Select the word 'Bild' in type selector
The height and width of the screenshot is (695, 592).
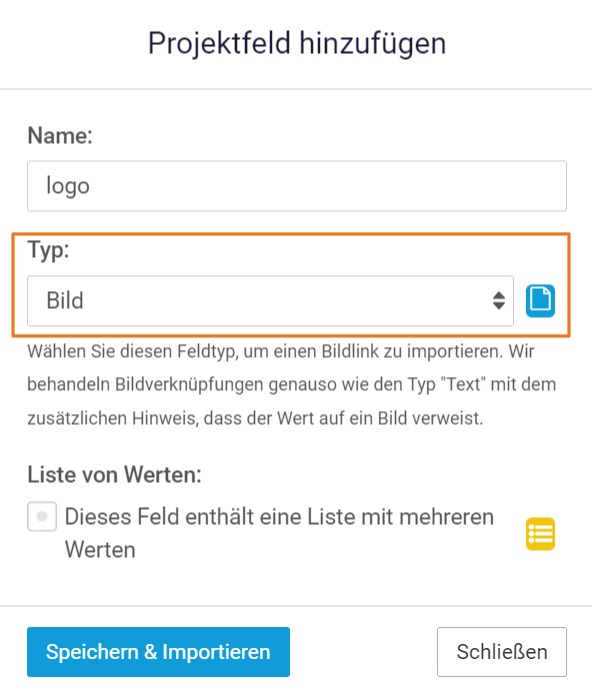65,301
